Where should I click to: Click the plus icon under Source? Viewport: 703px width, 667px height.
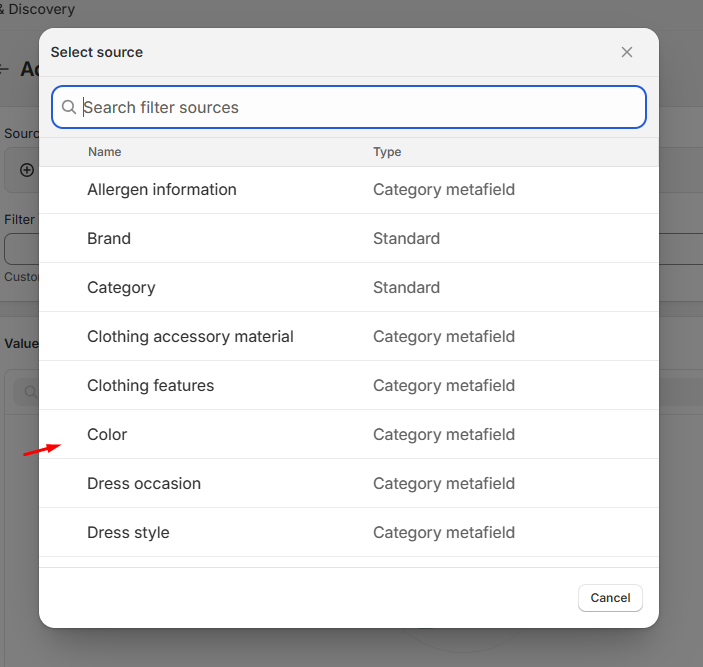27,170
